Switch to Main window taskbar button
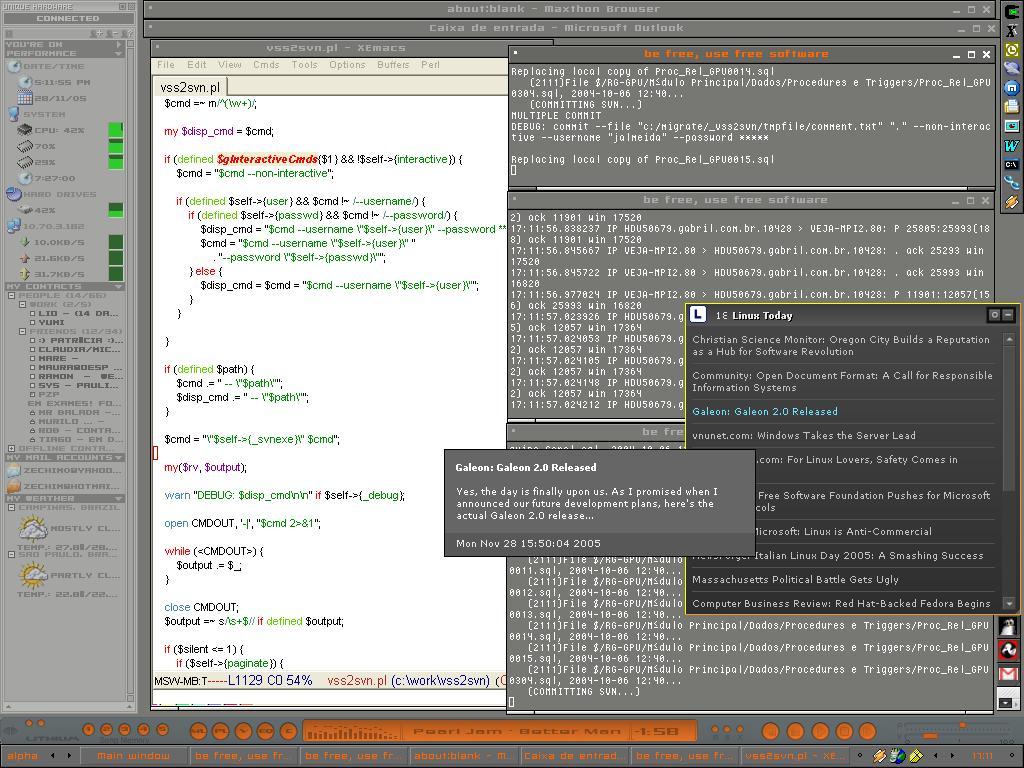Image resolution: width=1024 pixels, height=768 pixels. 134,756
